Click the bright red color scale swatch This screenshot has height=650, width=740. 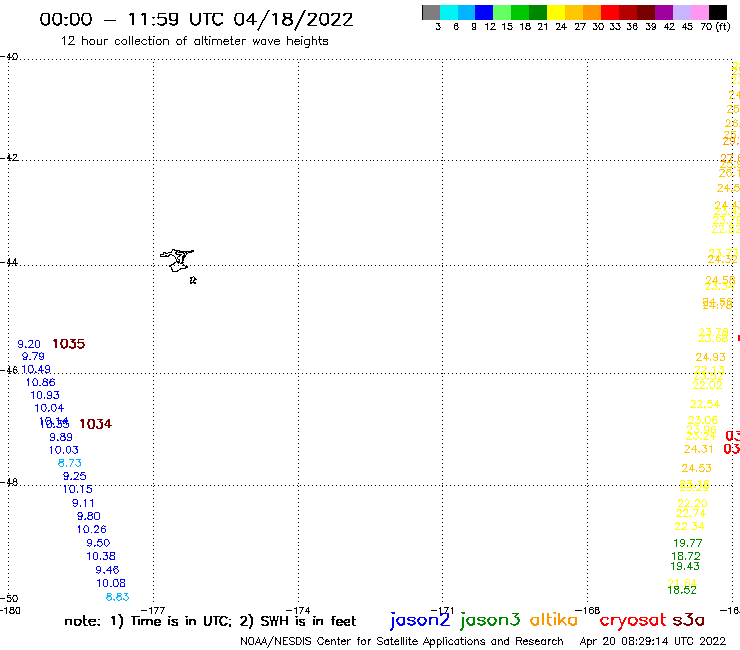click(610, 12)
